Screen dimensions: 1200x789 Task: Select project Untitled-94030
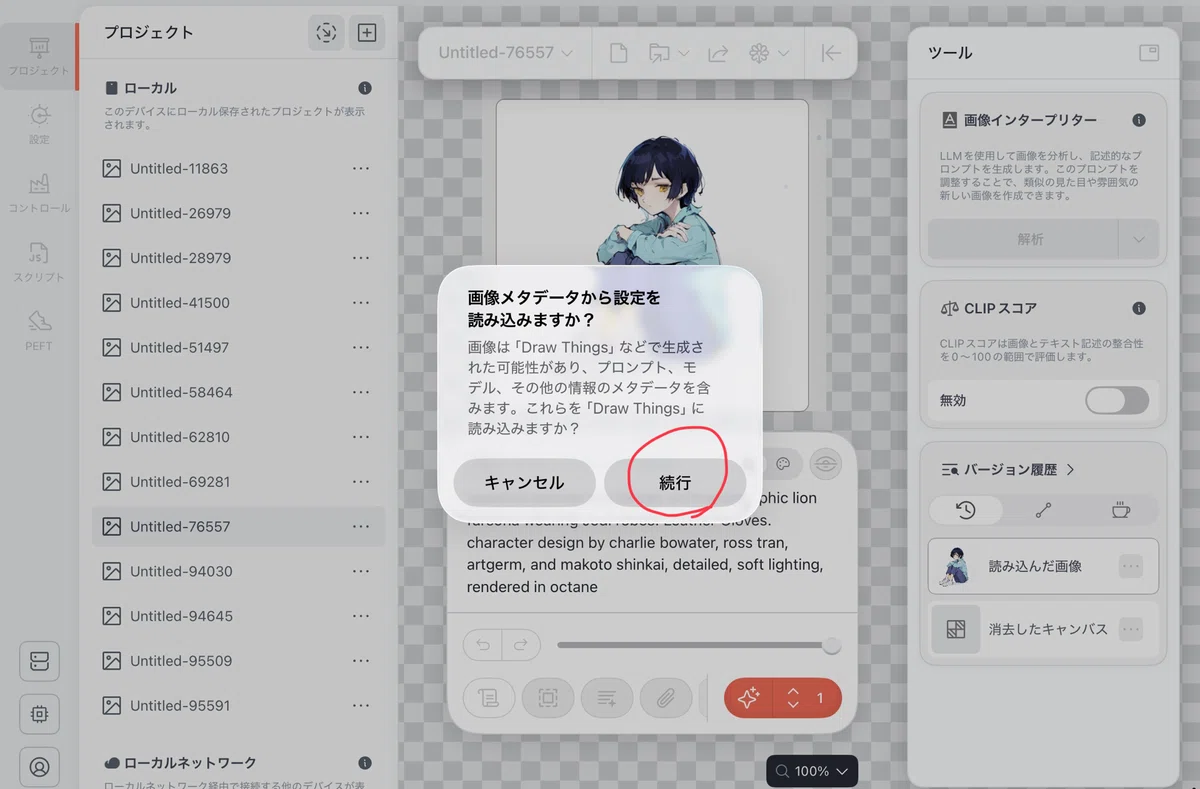[238, 571]
